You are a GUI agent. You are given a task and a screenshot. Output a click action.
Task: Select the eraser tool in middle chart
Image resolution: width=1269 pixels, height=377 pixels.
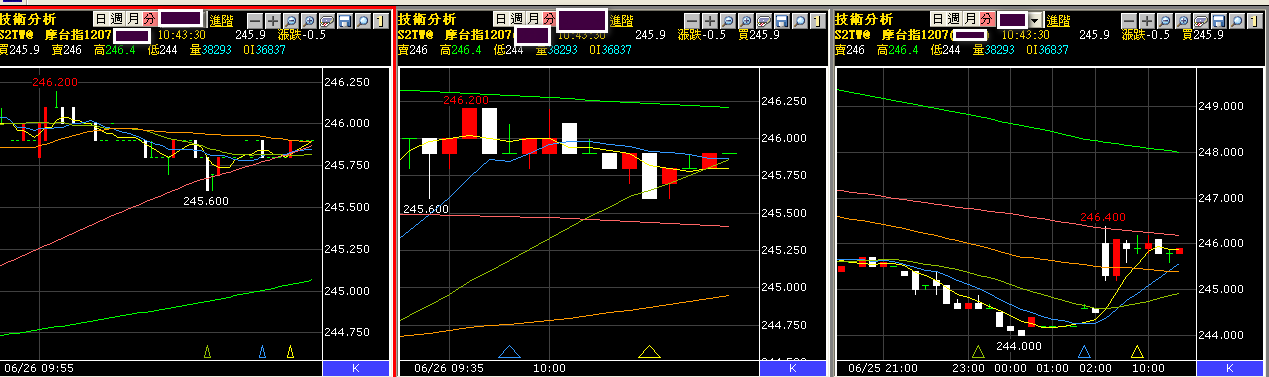point(763,20)
